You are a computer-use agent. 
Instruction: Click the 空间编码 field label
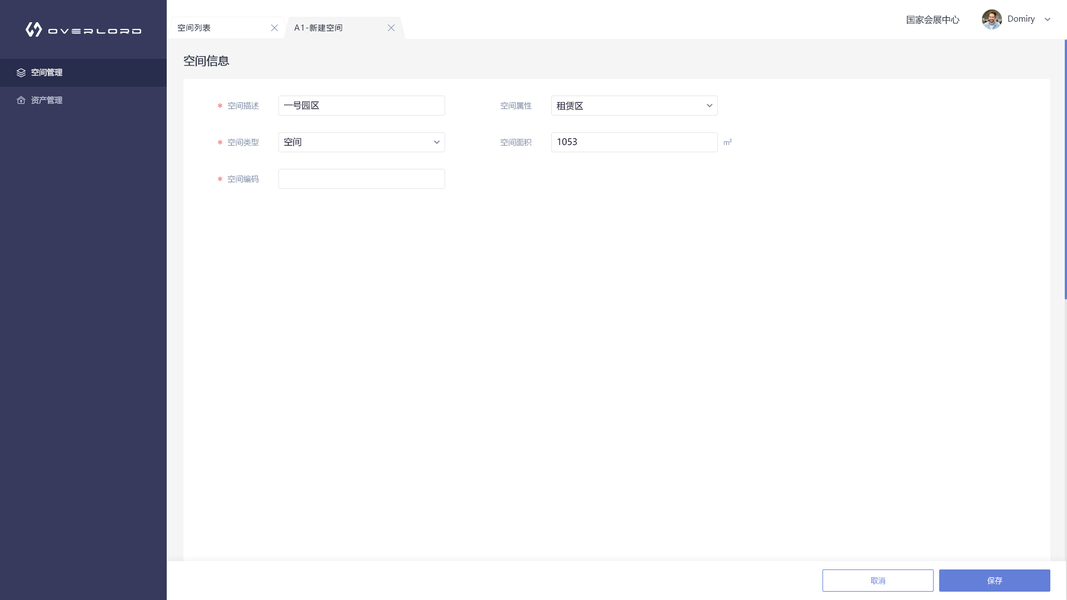point(243,180)
